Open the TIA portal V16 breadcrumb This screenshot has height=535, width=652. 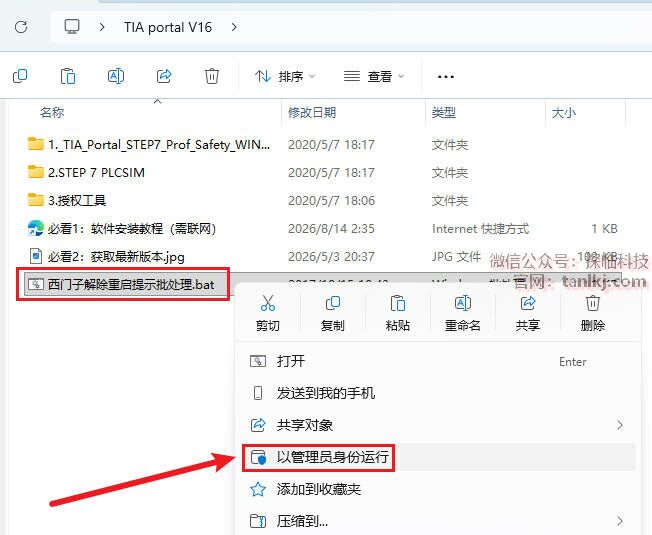tap(168, 27)
